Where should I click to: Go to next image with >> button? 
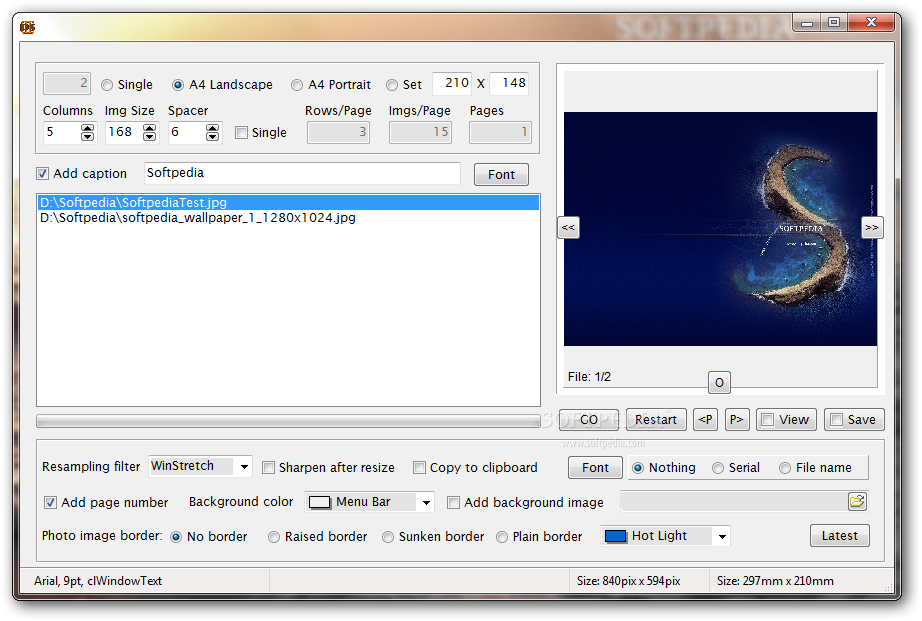(872, 228)
